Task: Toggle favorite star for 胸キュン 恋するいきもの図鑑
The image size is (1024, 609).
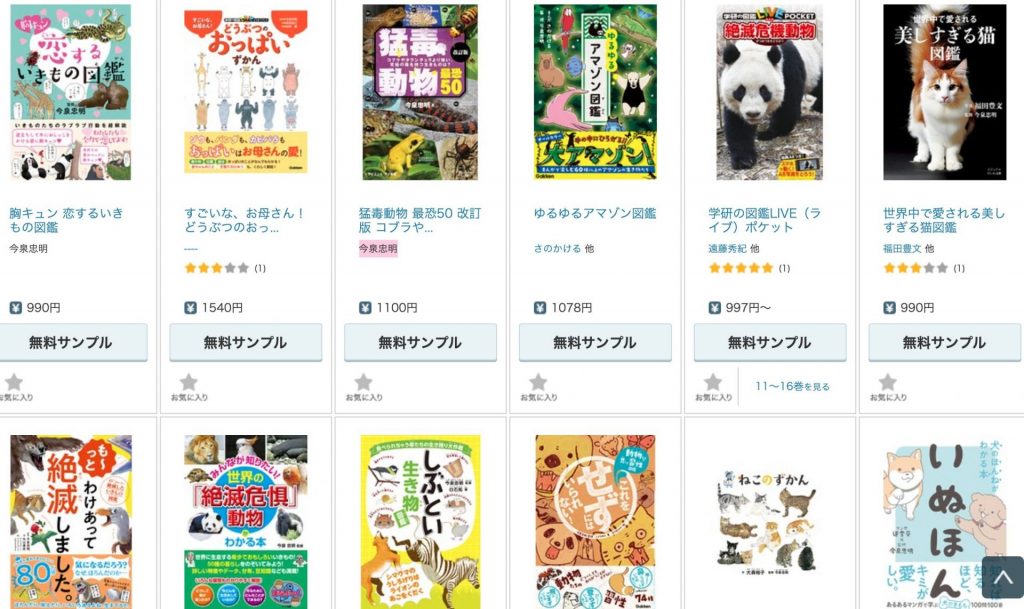Action: 14,383
